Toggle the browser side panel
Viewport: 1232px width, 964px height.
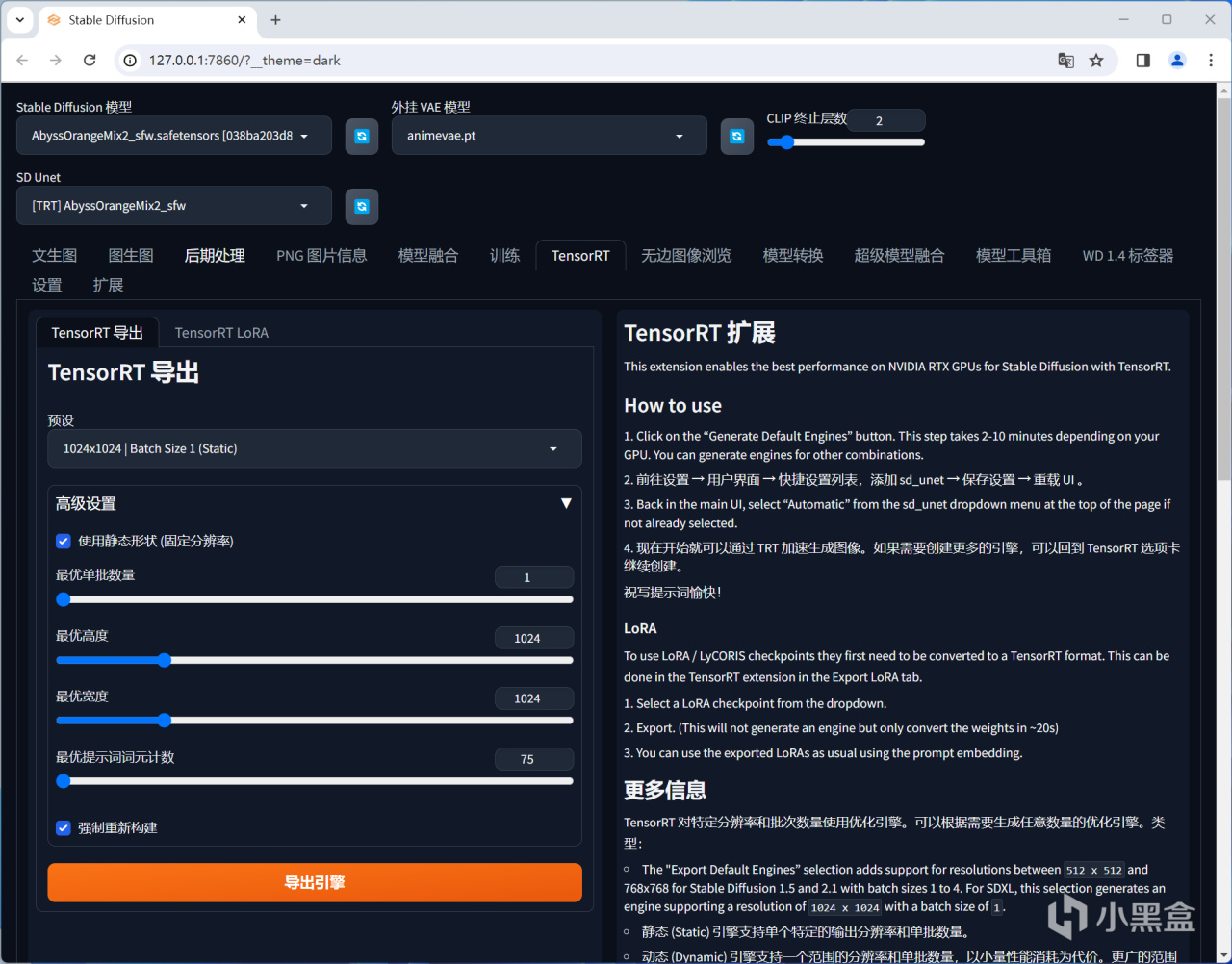[1142, 60]
